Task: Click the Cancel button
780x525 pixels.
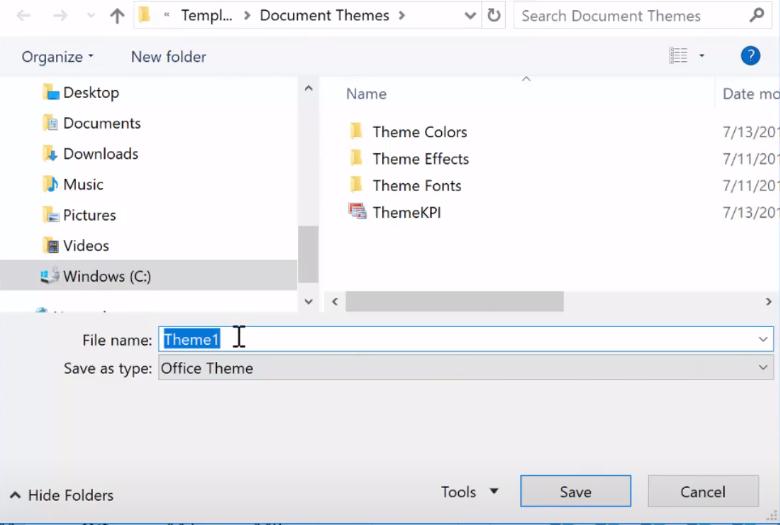Action: coord(703,491)
